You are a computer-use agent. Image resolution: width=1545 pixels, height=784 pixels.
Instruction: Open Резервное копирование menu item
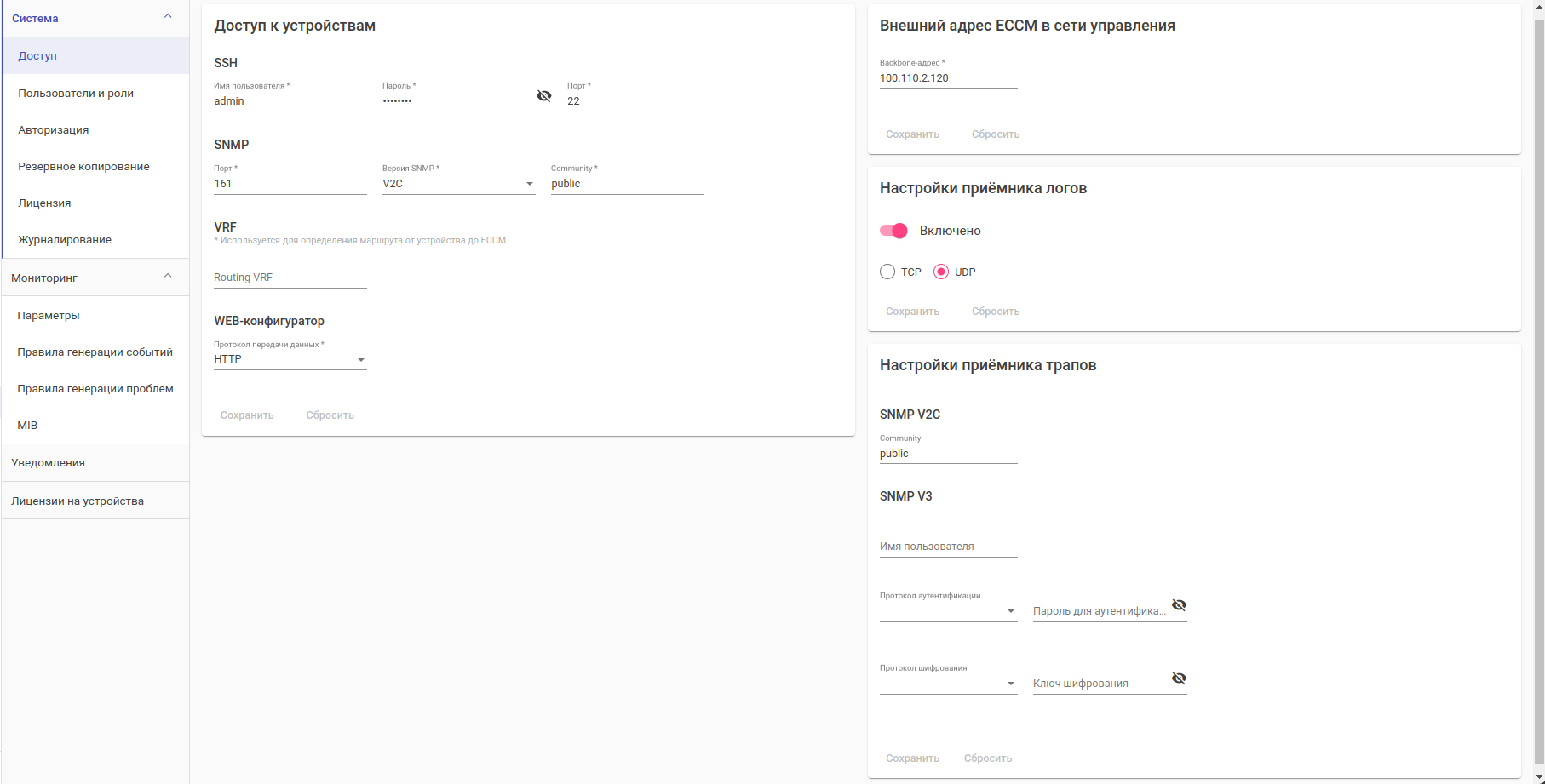pyautogui.click(x=83, y=166)
